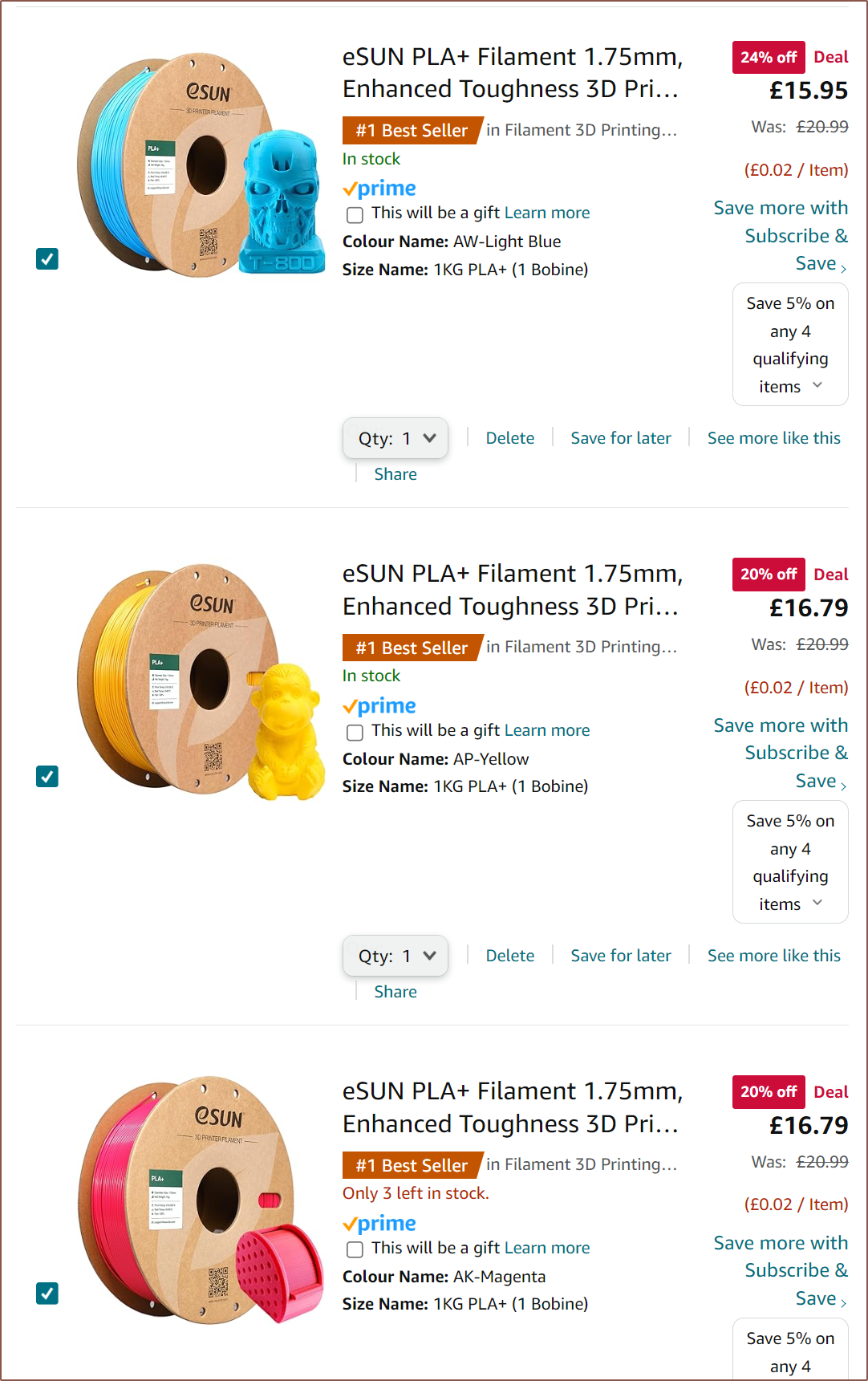Open the Light Blue filament spool image
The image size is (868, 1381).
(201, 166)
